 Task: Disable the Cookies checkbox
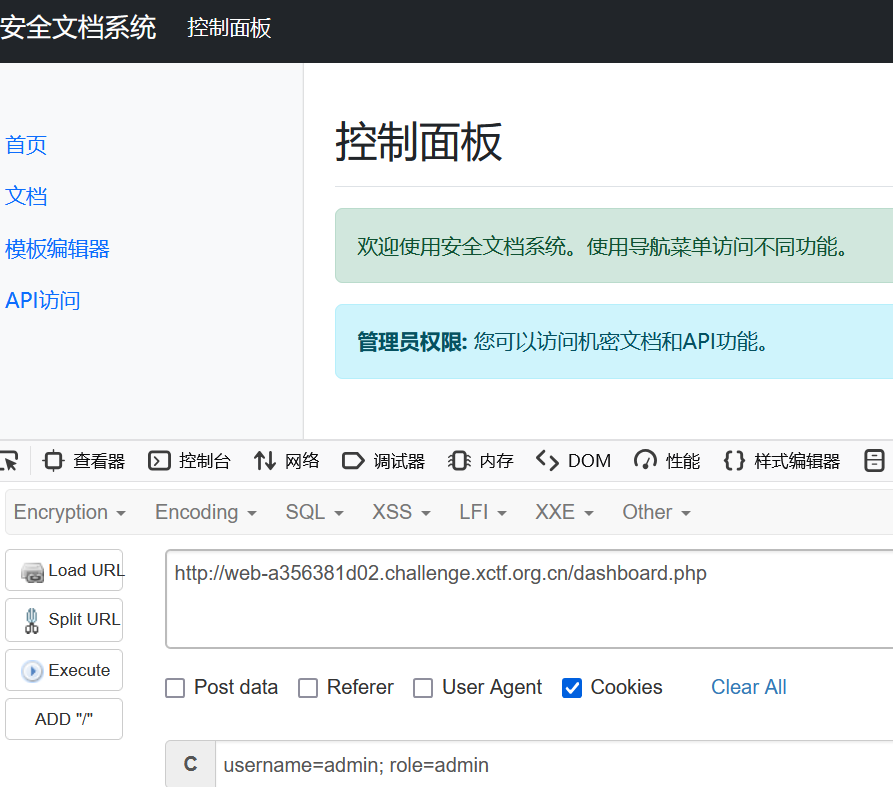[571, 688]
